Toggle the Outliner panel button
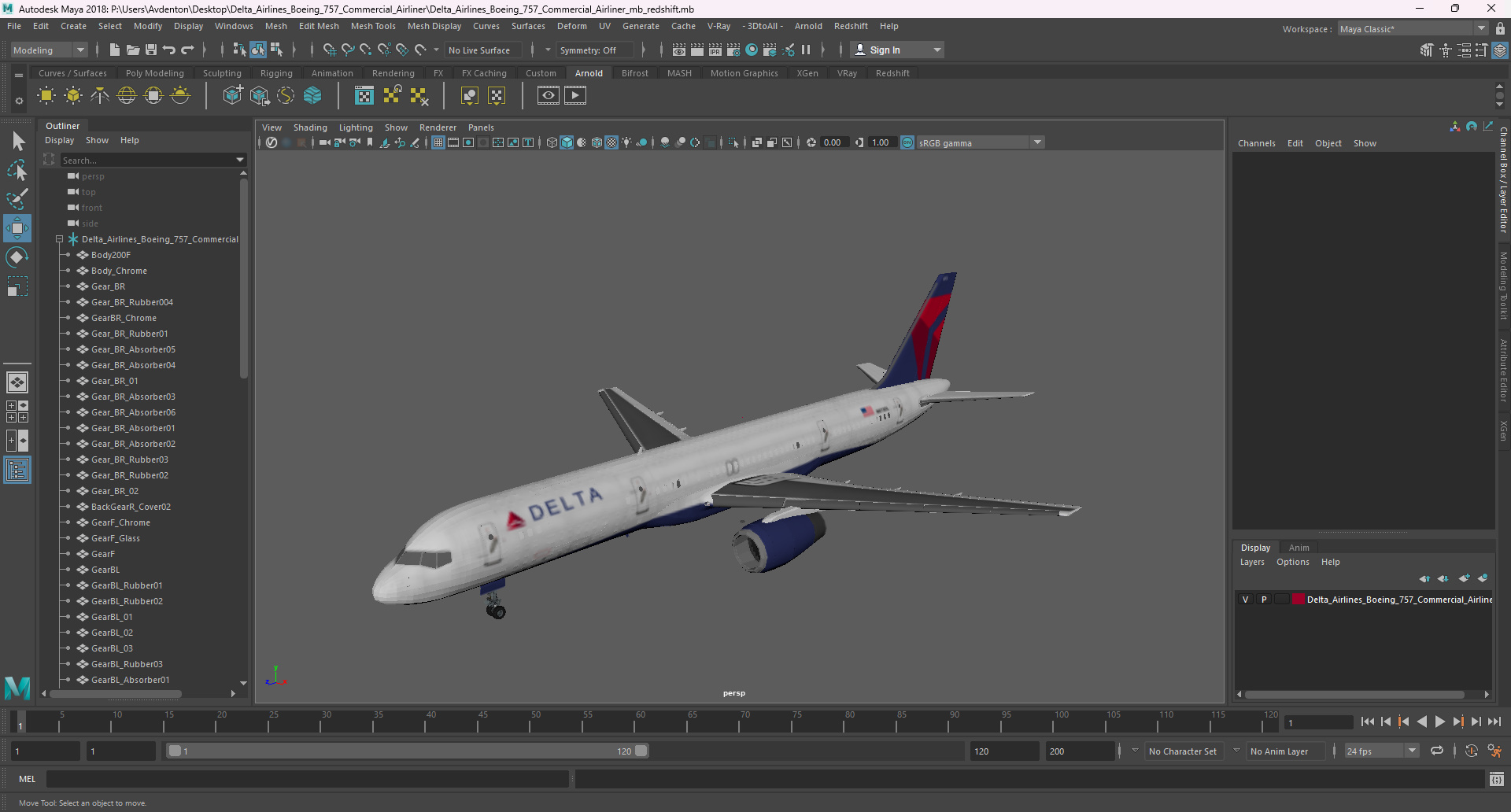 pyautogui.click(x=17, y=471)
